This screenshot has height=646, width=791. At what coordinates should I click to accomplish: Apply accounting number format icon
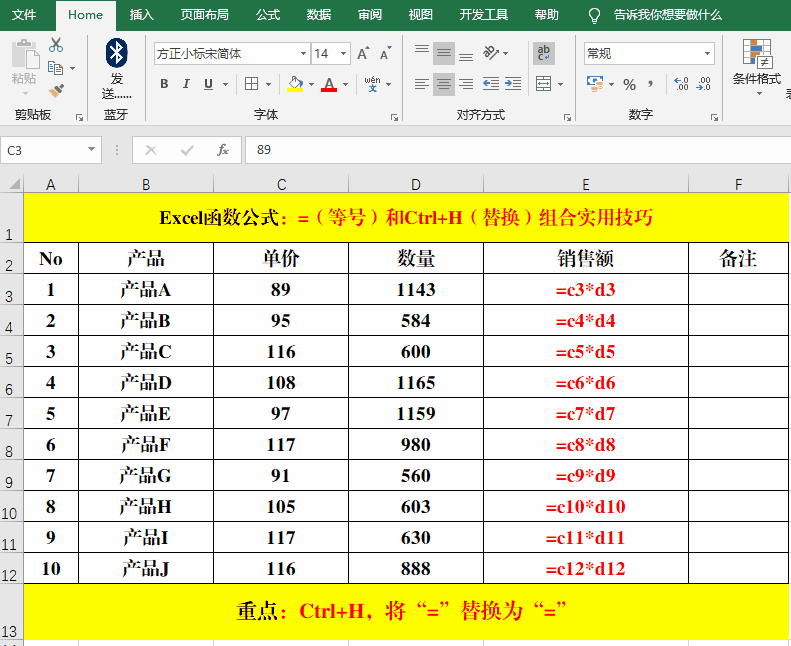pos(595,84)
